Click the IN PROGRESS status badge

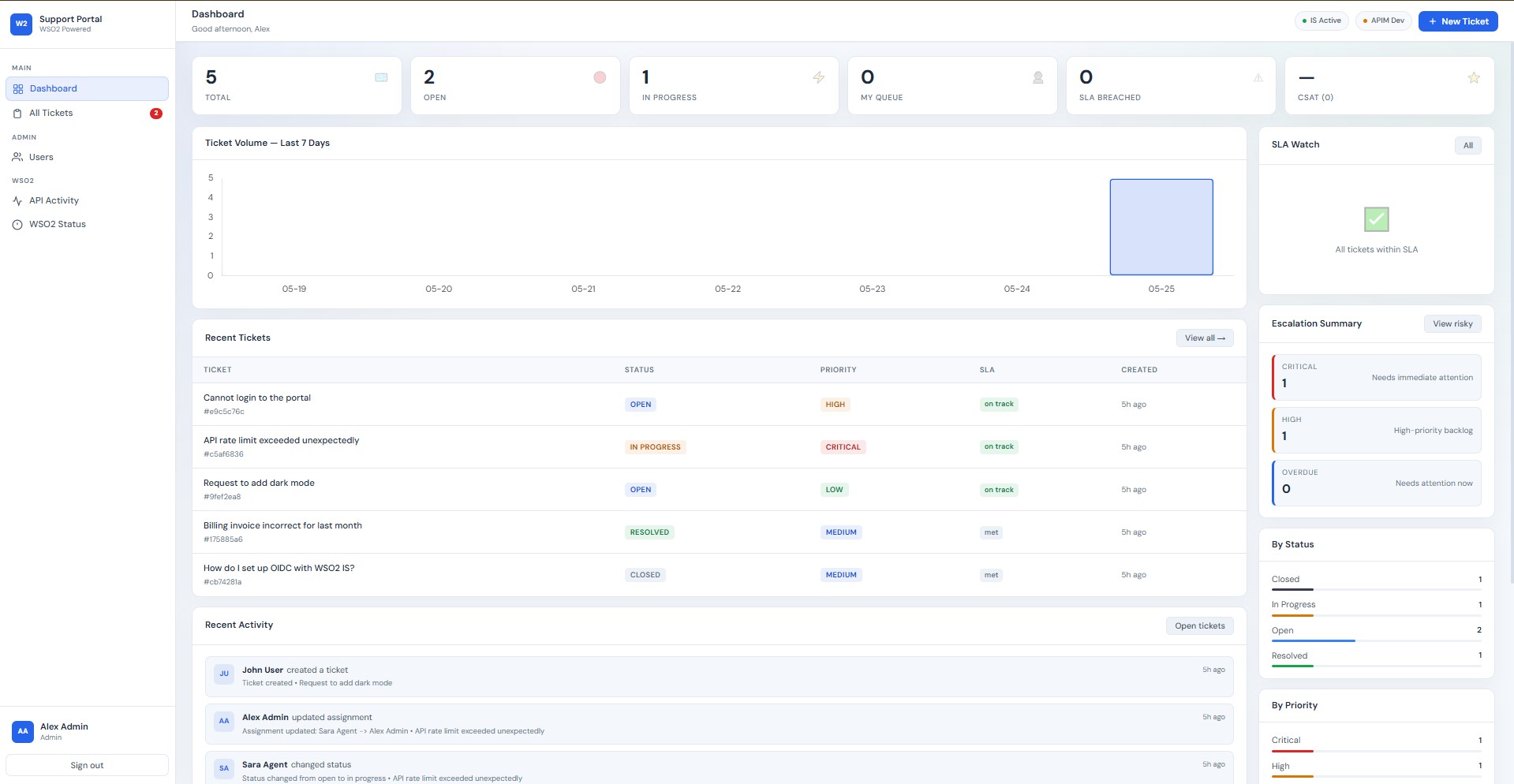click(655, 447)
